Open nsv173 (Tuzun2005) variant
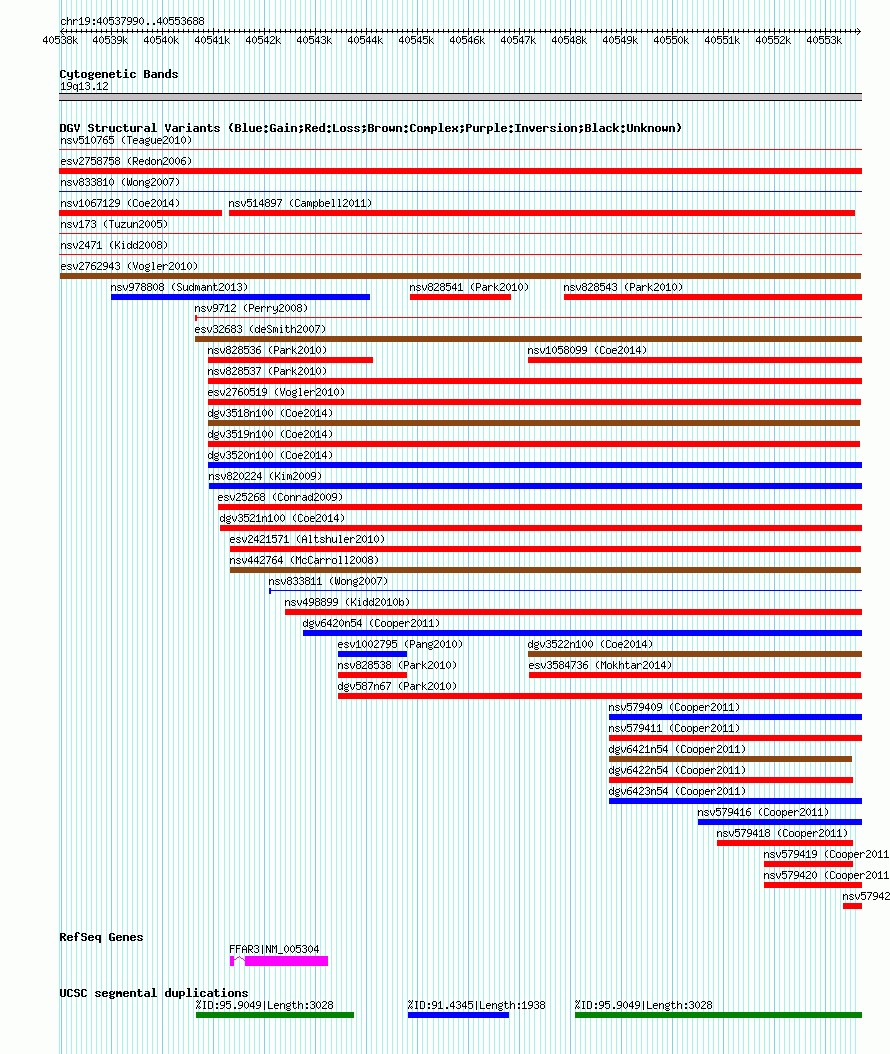 tap(460, 234)
